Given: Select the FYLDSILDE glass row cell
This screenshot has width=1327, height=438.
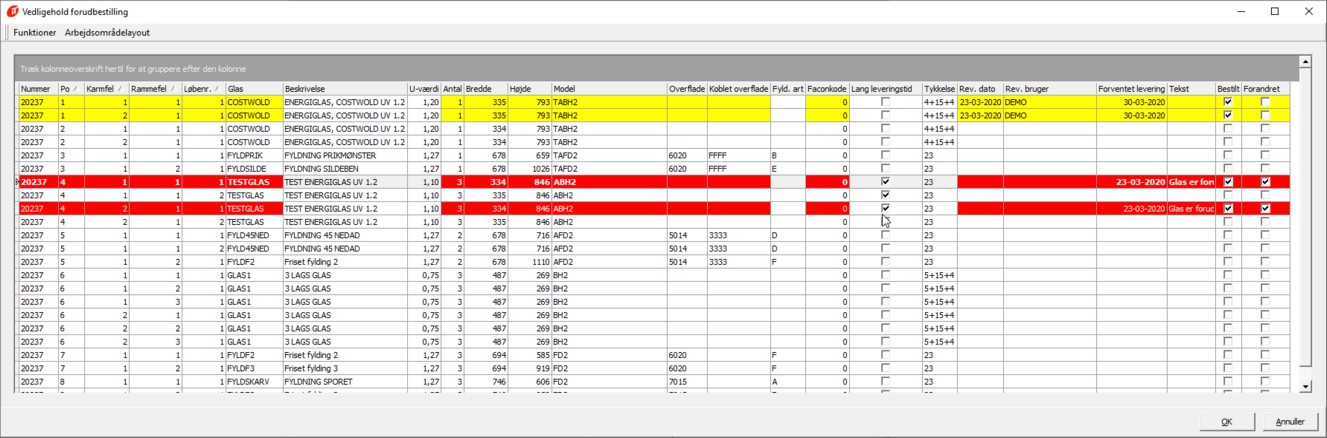Looking at the screenshot, I should (253, 169).
